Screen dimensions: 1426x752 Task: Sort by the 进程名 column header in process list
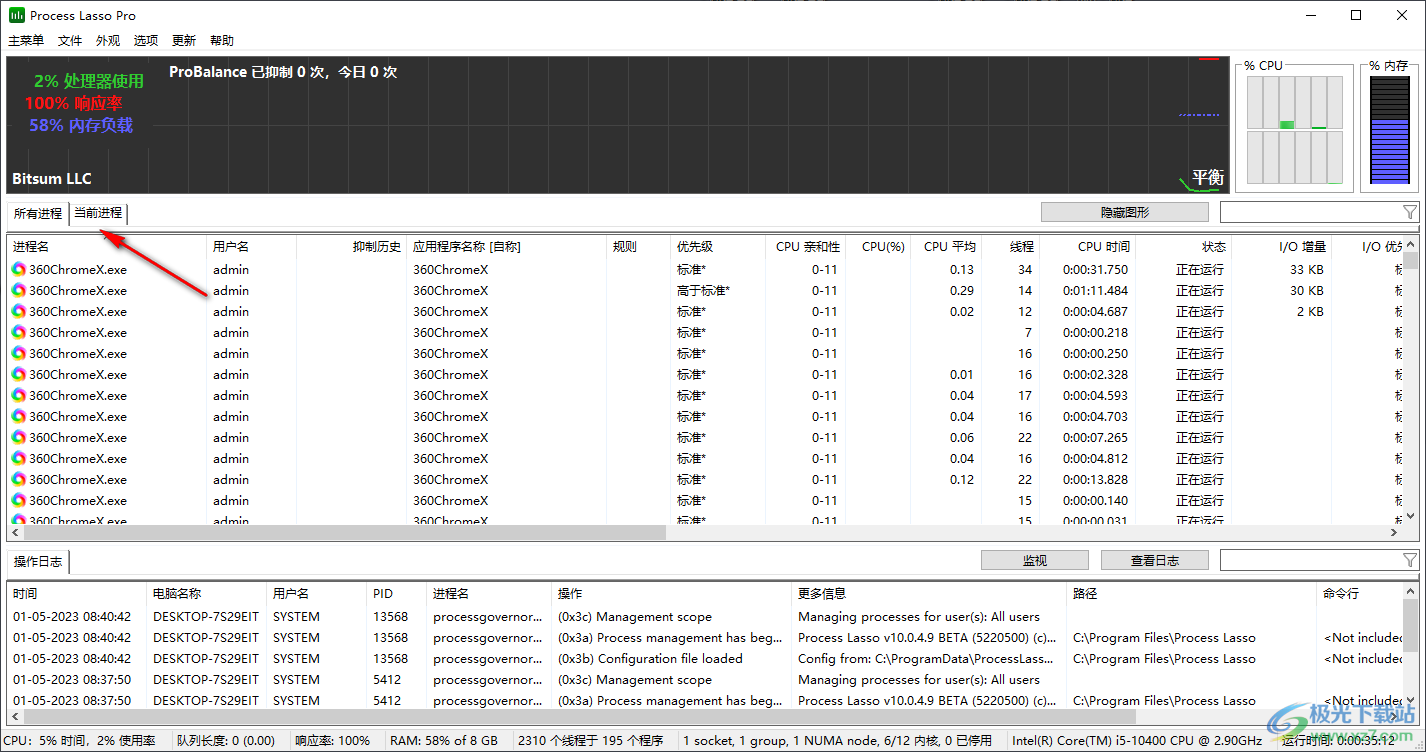[107, 246]
